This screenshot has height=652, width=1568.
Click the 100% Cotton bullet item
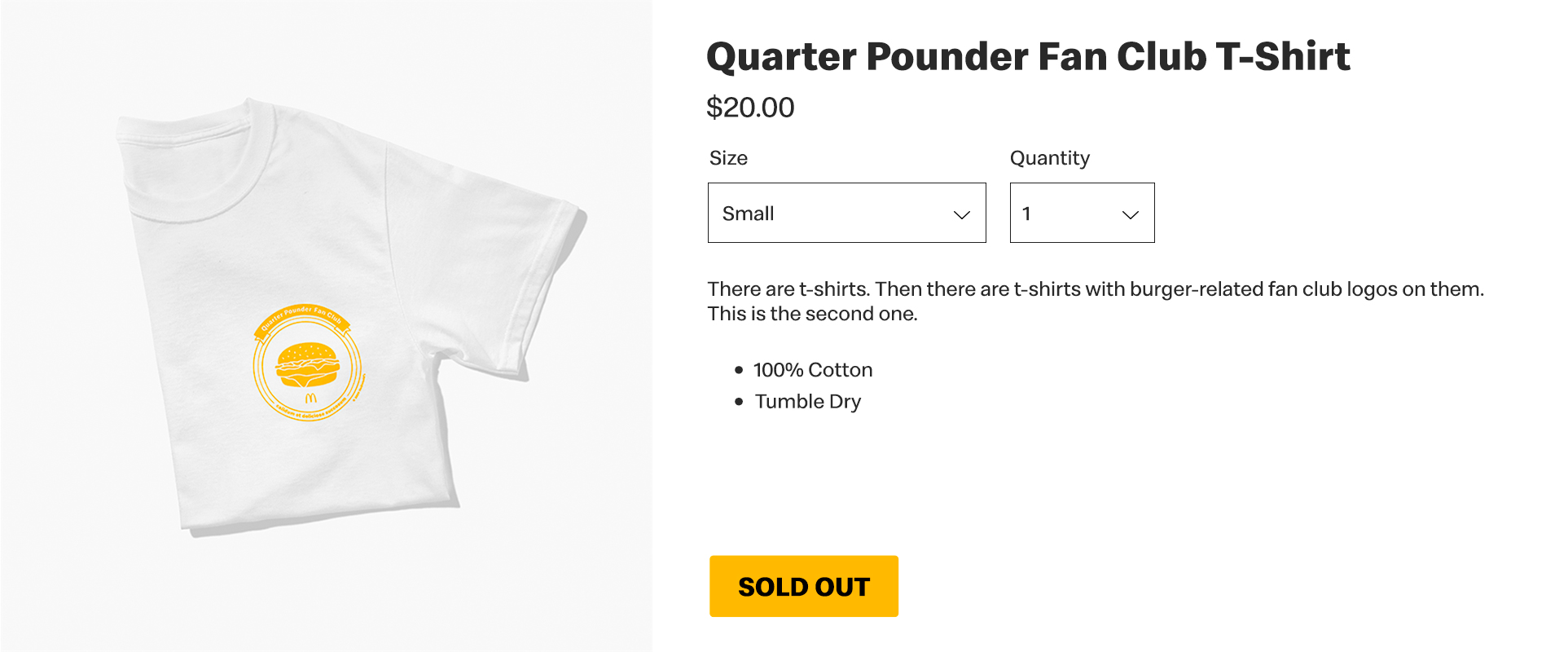coord(813,370)
